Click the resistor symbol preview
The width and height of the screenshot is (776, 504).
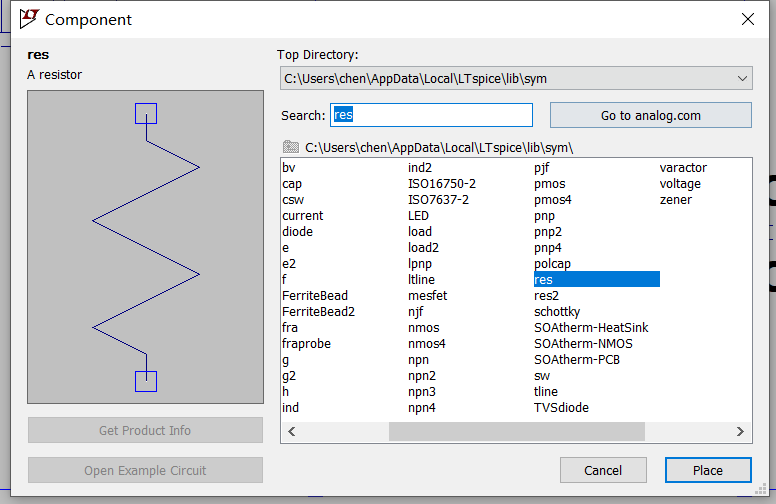tap(146, 247)
